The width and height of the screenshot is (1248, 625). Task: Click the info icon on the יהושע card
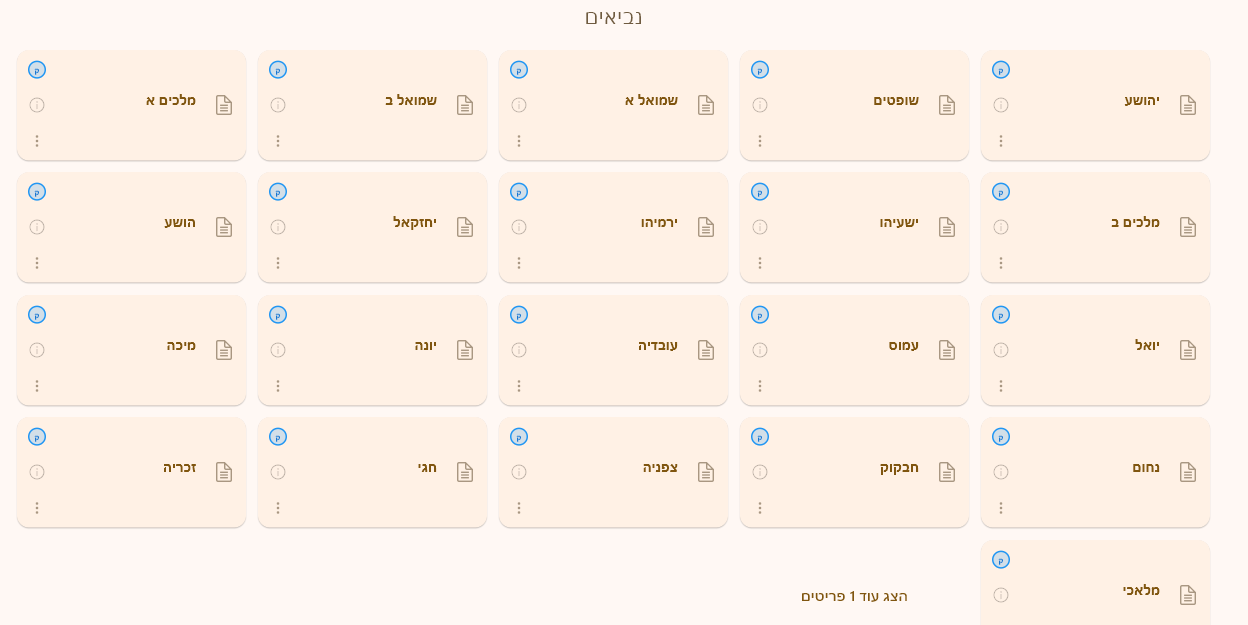[x=1001, y=105]
